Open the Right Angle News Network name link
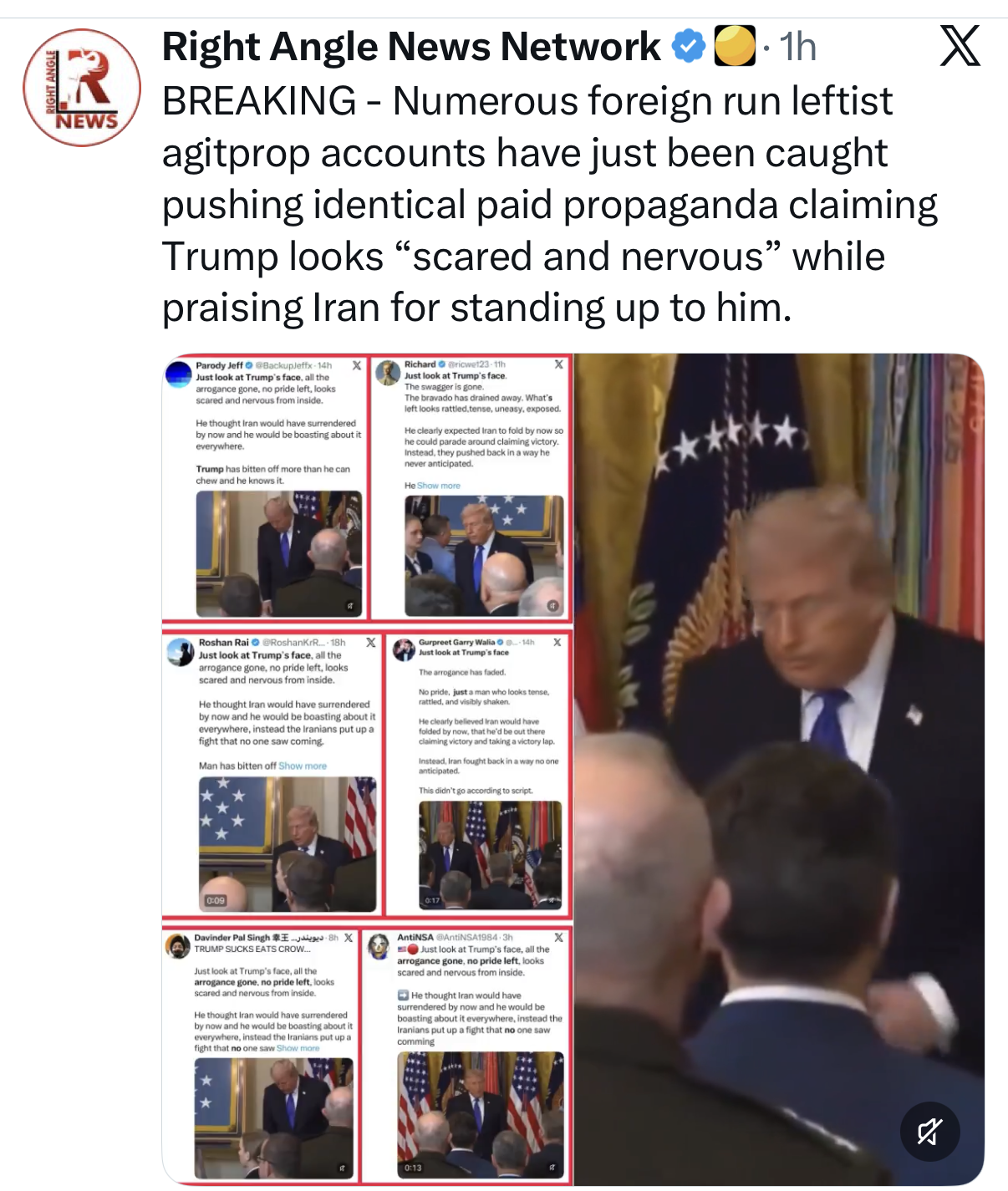The image size is (1008, 1191). point(411,46)
